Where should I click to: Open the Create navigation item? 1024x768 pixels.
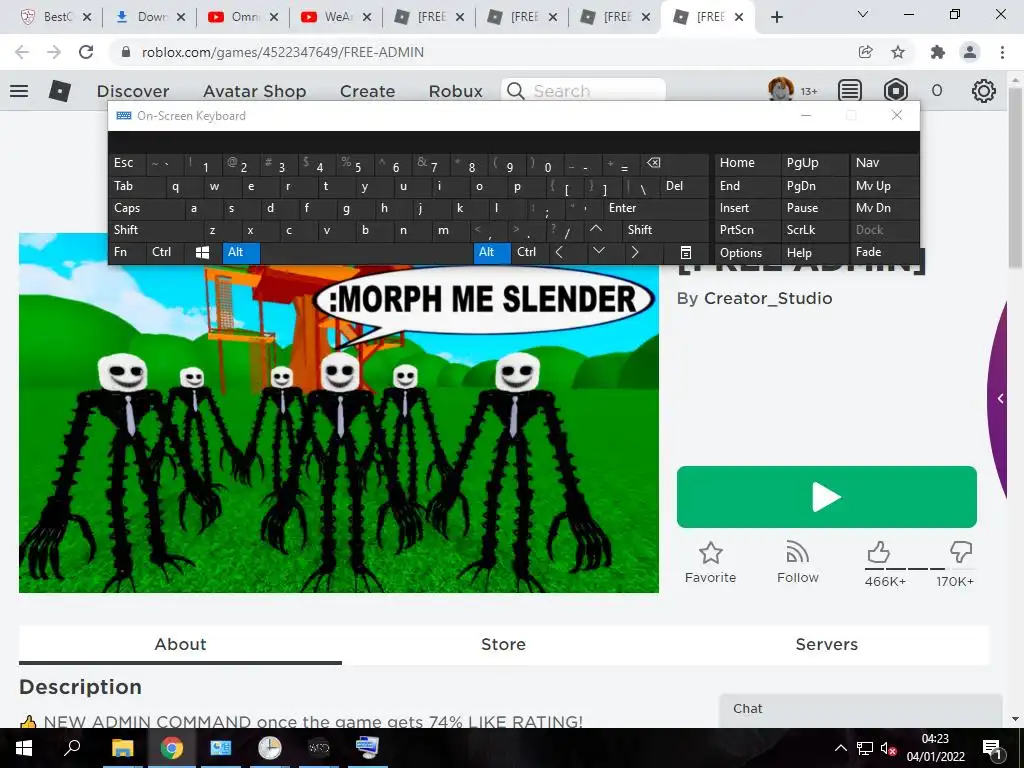tap(368, 91)
